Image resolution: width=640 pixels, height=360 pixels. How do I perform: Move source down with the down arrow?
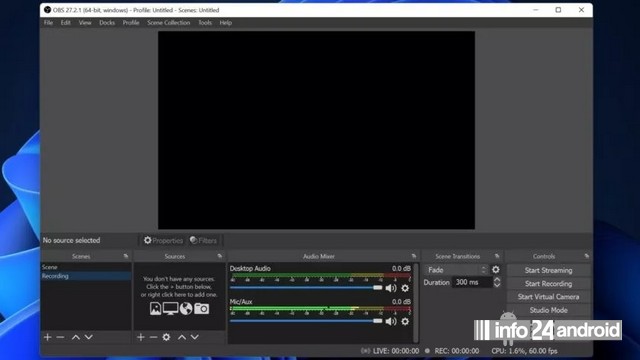(195, 337)
